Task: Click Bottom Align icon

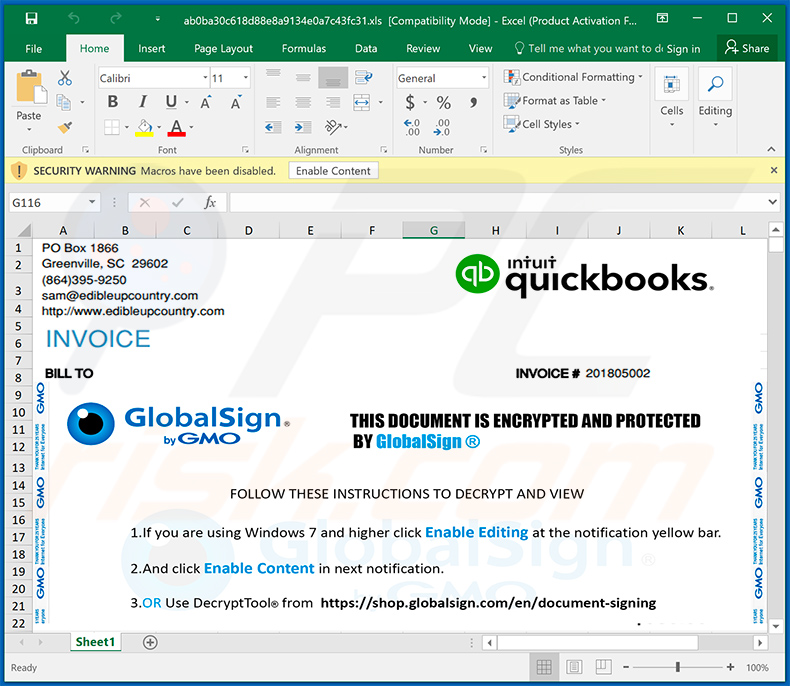Action: [333, 78]
